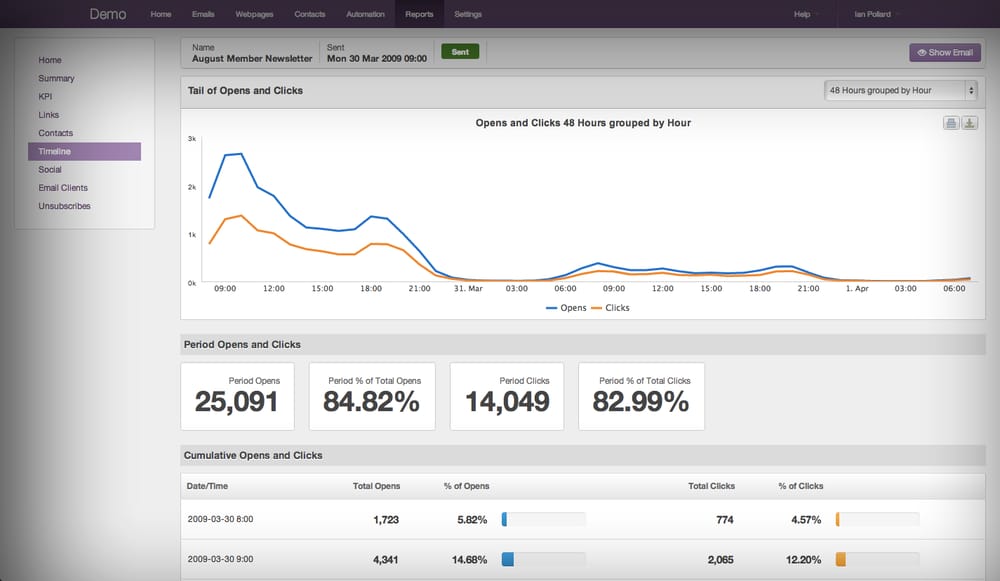Click the Demo logo
Image resolution: width=1000 pixels, height=581 pixels.
(x=108, y=14)
